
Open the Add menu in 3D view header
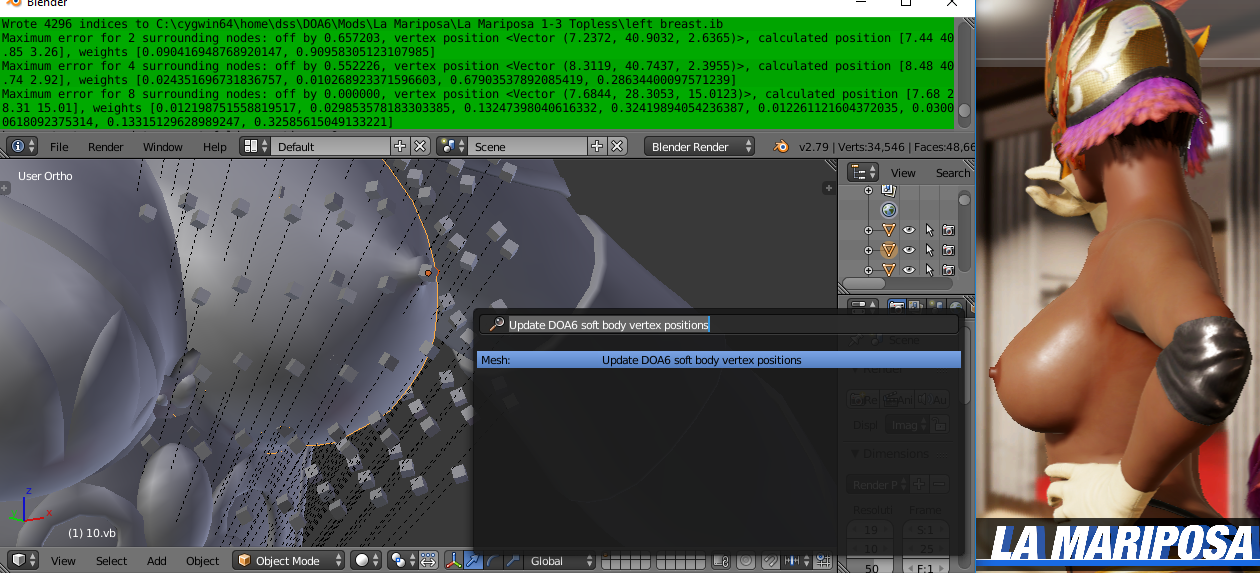tap(157, 561)
